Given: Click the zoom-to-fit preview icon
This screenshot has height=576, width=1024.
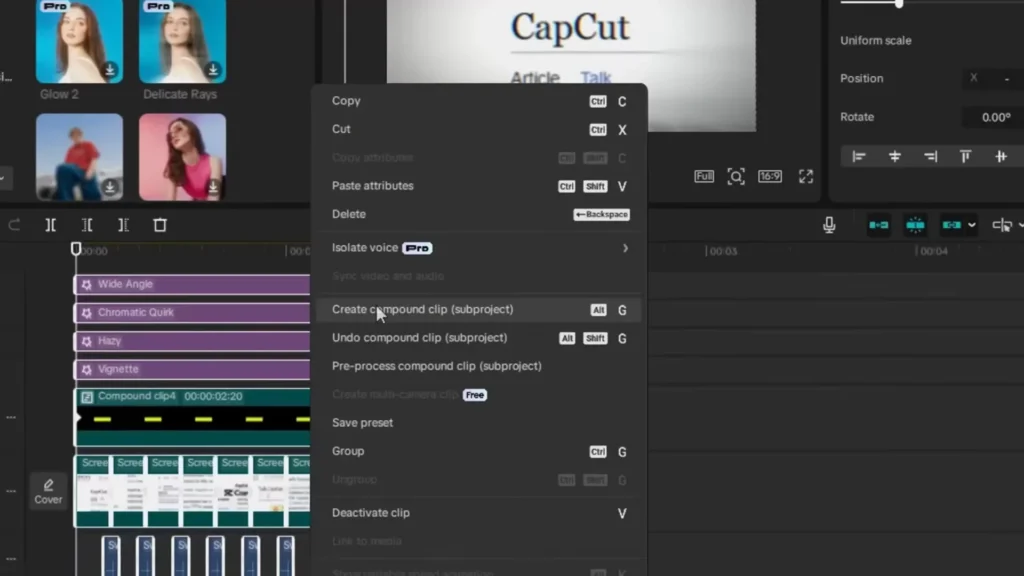Looking at the screenshot, I should pyautogui.click(x=736, y=176).
